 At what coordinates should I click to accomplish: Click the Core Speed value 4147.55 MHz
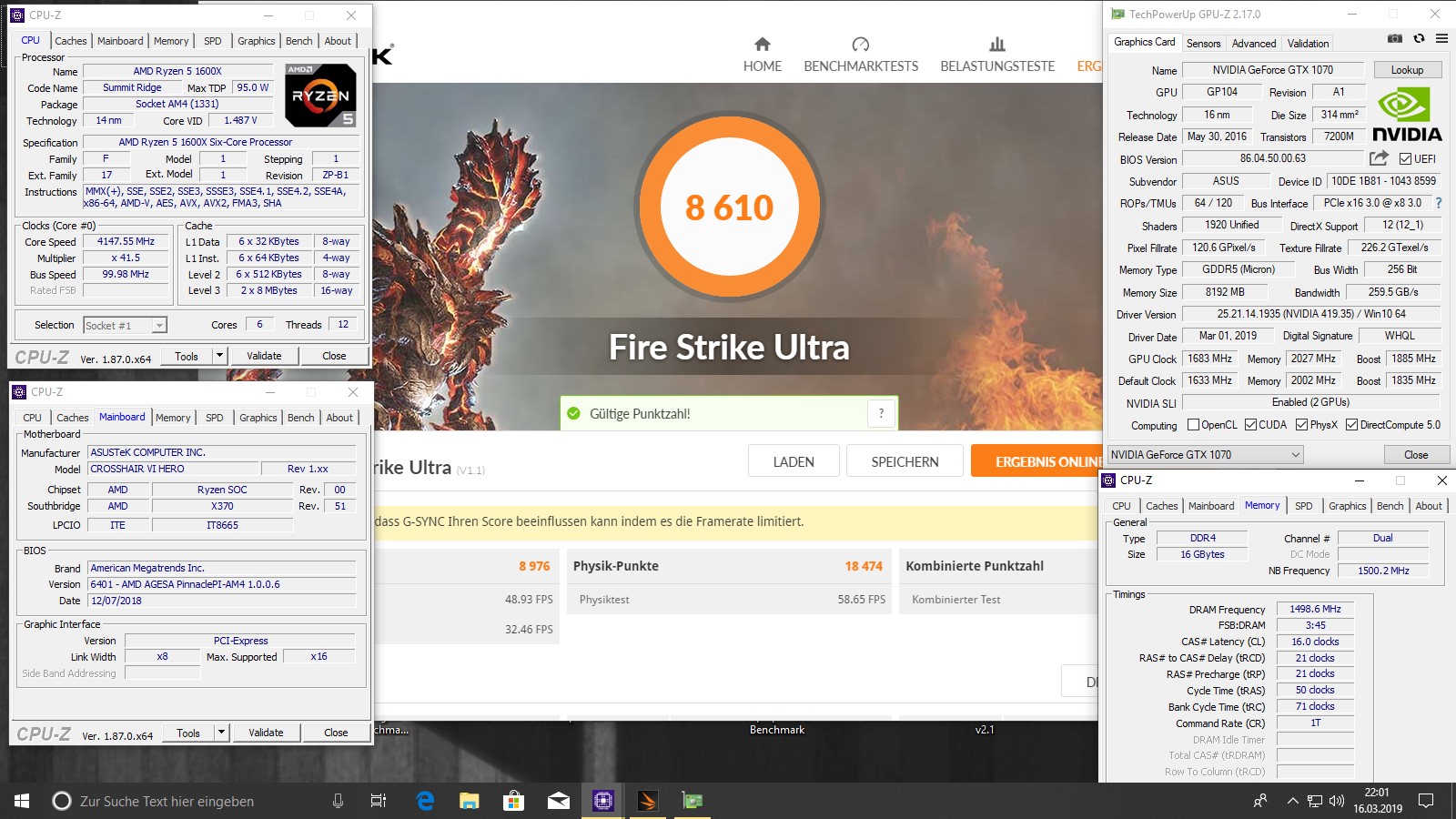[x=126, y=241]
